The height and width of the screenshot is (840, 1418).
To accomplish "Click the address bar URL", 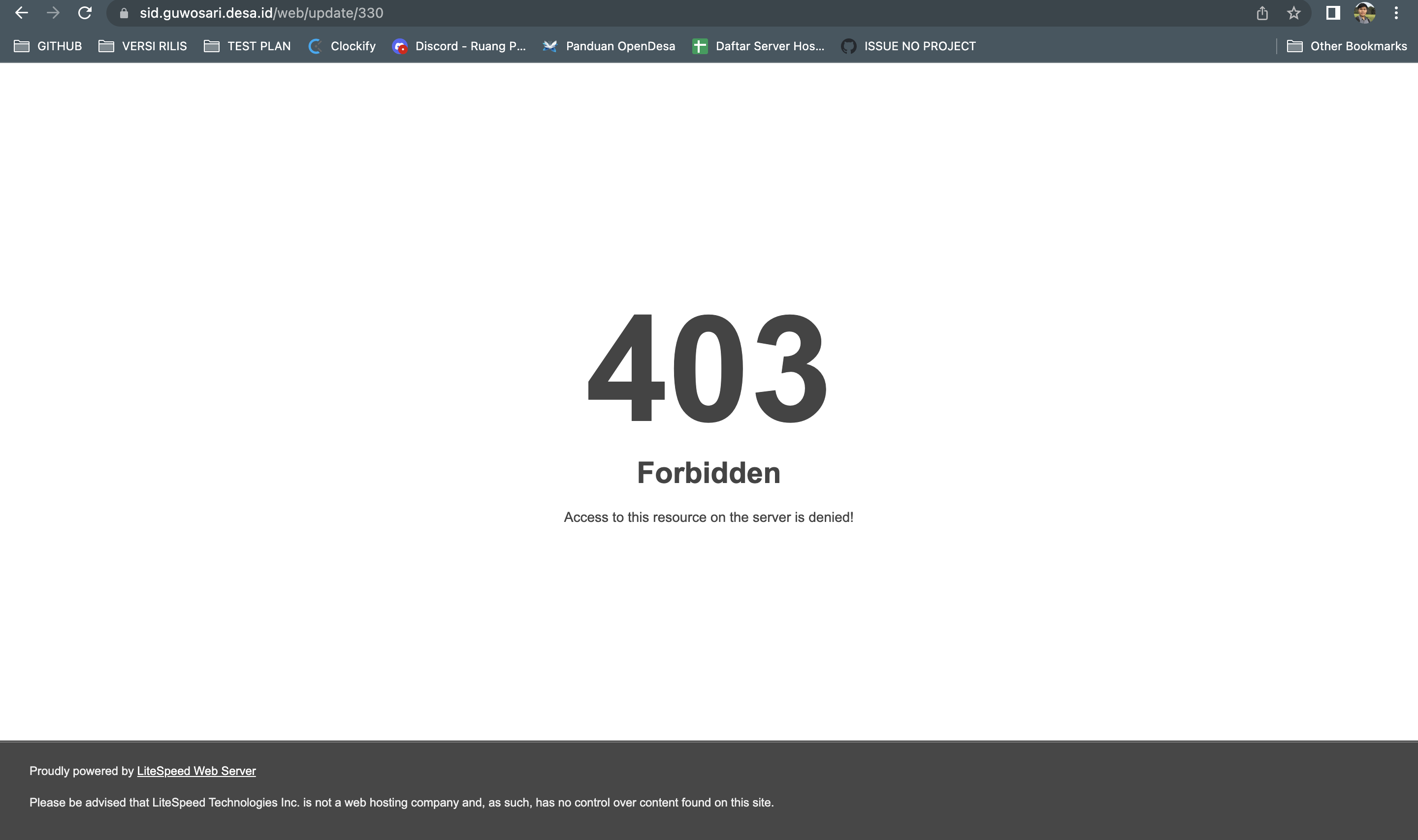I will (261, 13).
